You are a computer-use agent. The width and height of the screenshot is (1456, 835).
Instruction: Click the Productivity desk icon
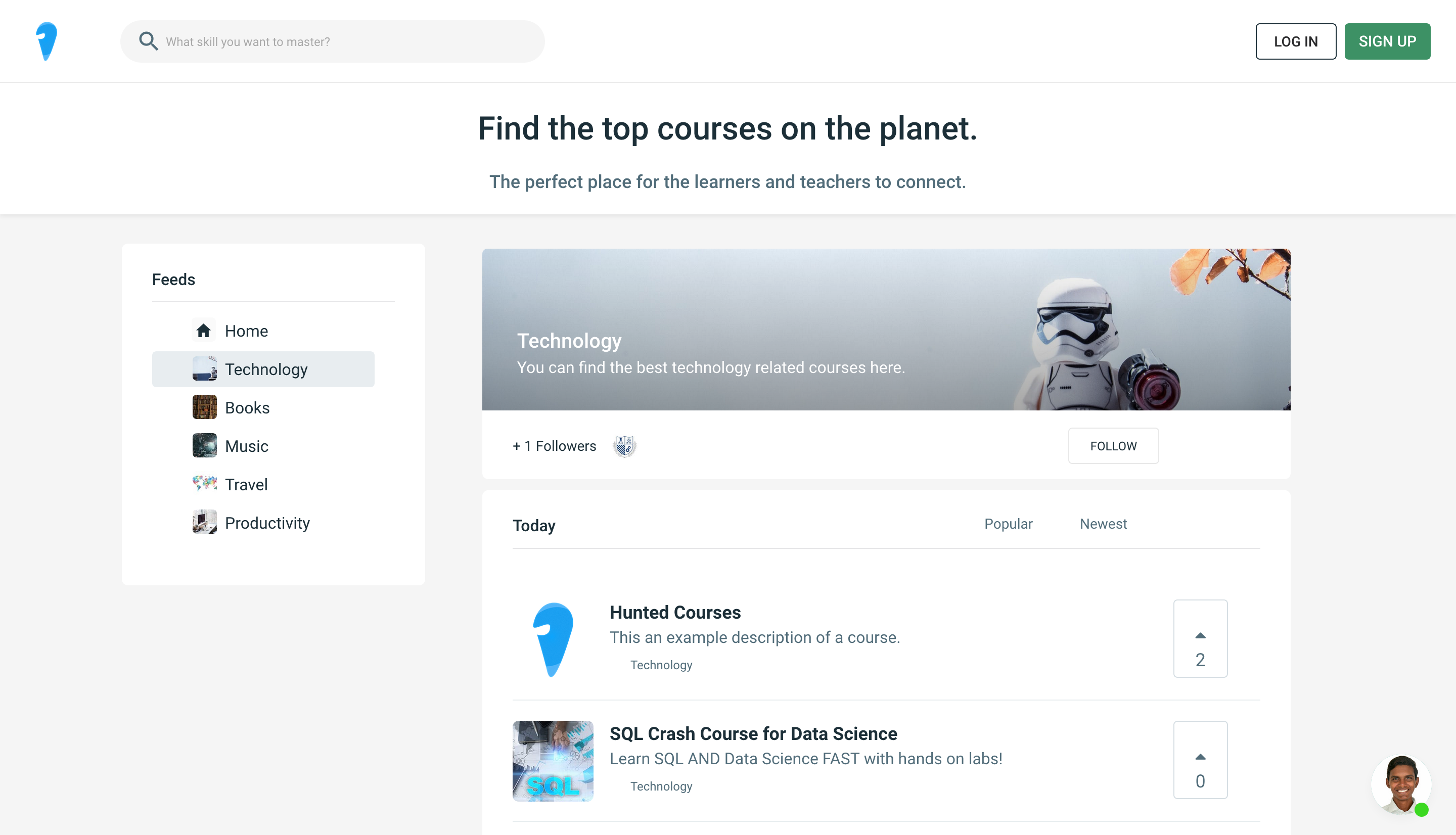pyautogui.click(x=205, y=523)
